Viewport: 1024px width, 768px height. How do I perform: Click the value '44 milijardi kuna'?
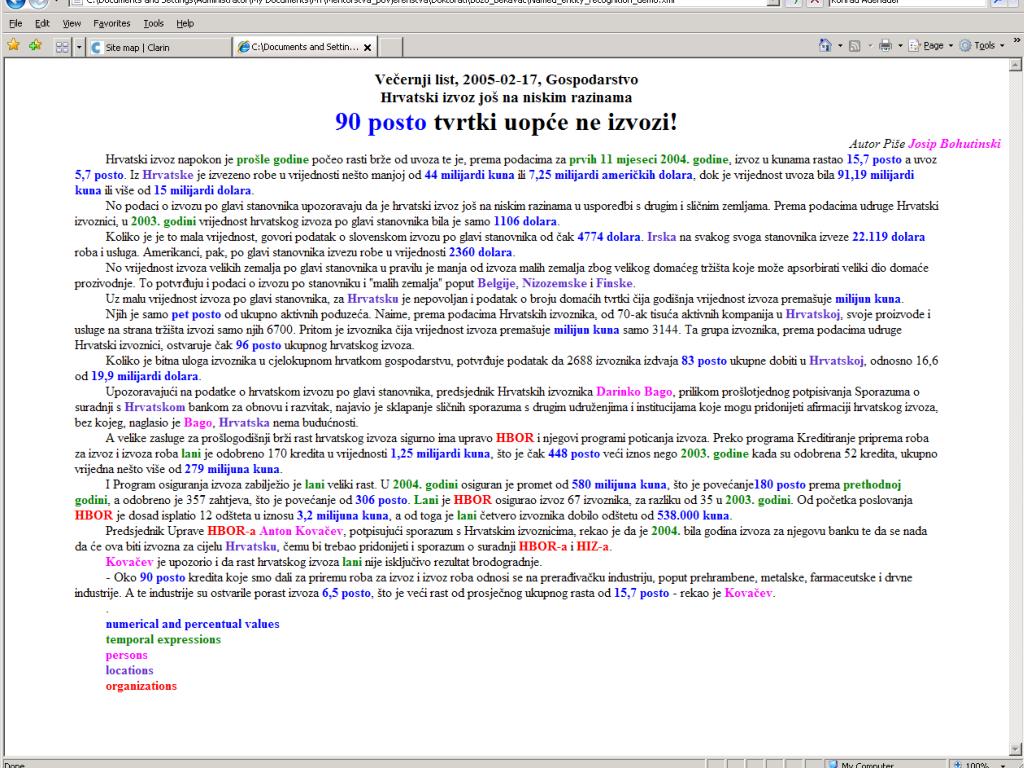pos(470,175)
